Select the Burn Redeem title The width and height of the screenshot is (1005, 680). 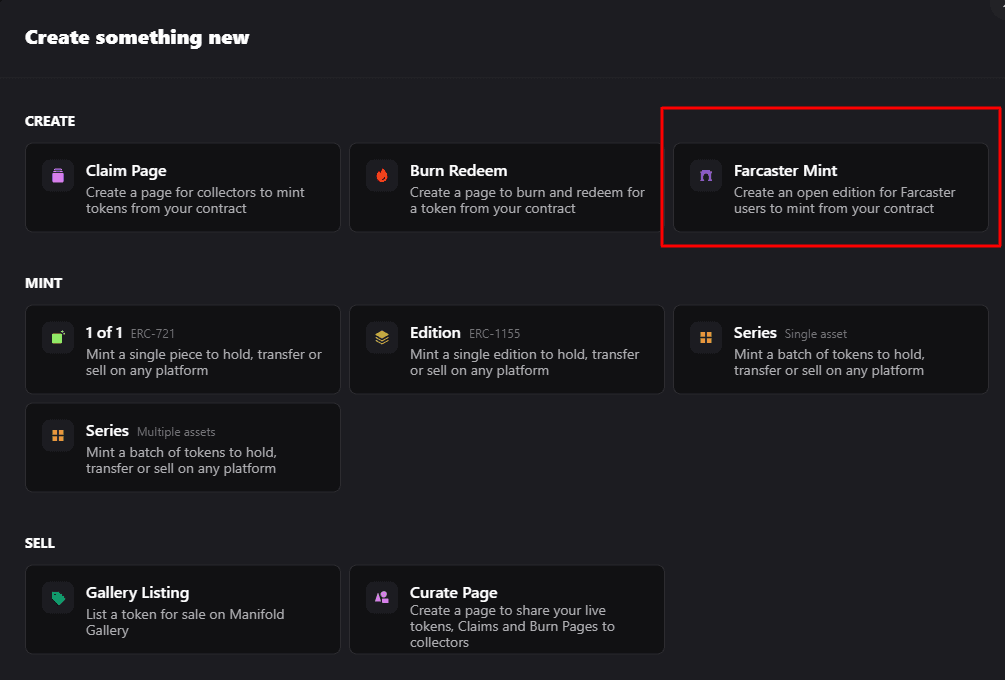pos(458,170)
